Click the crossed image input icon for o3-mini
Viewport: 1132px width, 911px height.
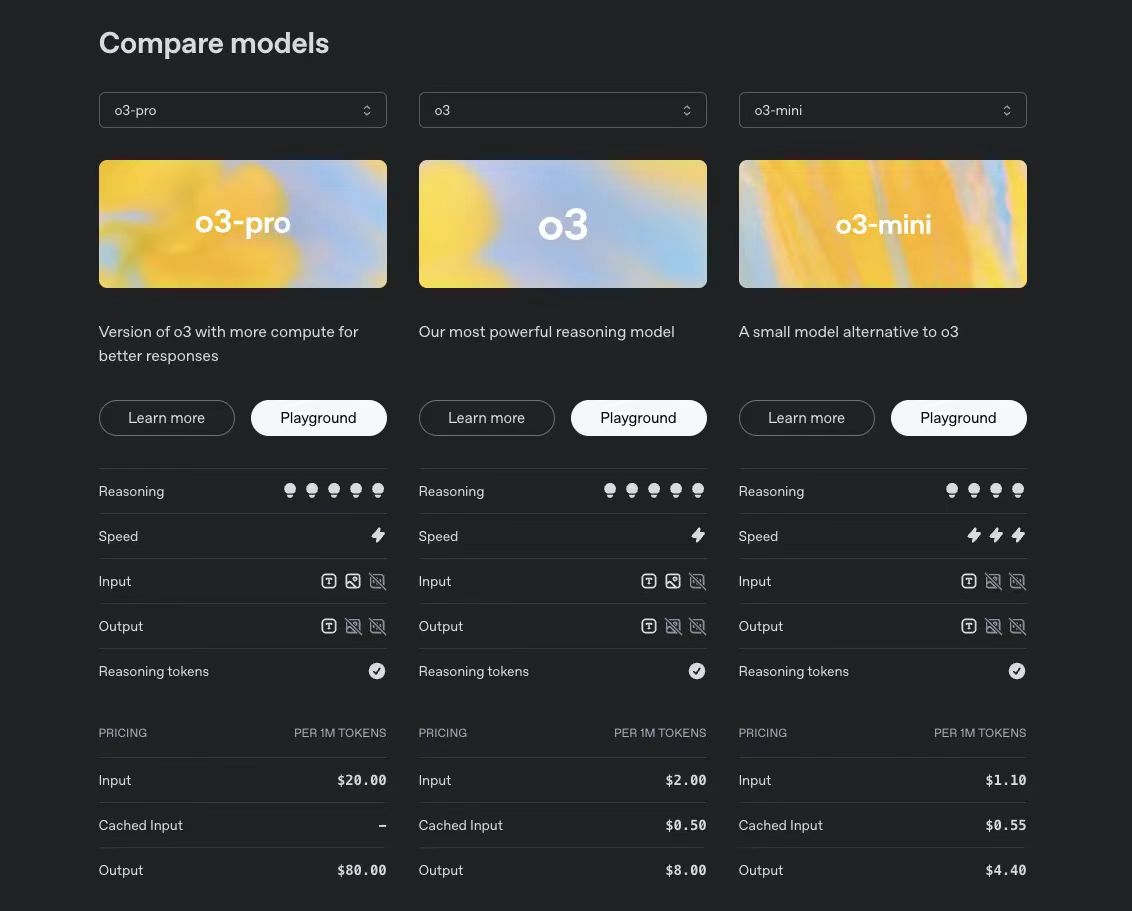pos(993,580)
